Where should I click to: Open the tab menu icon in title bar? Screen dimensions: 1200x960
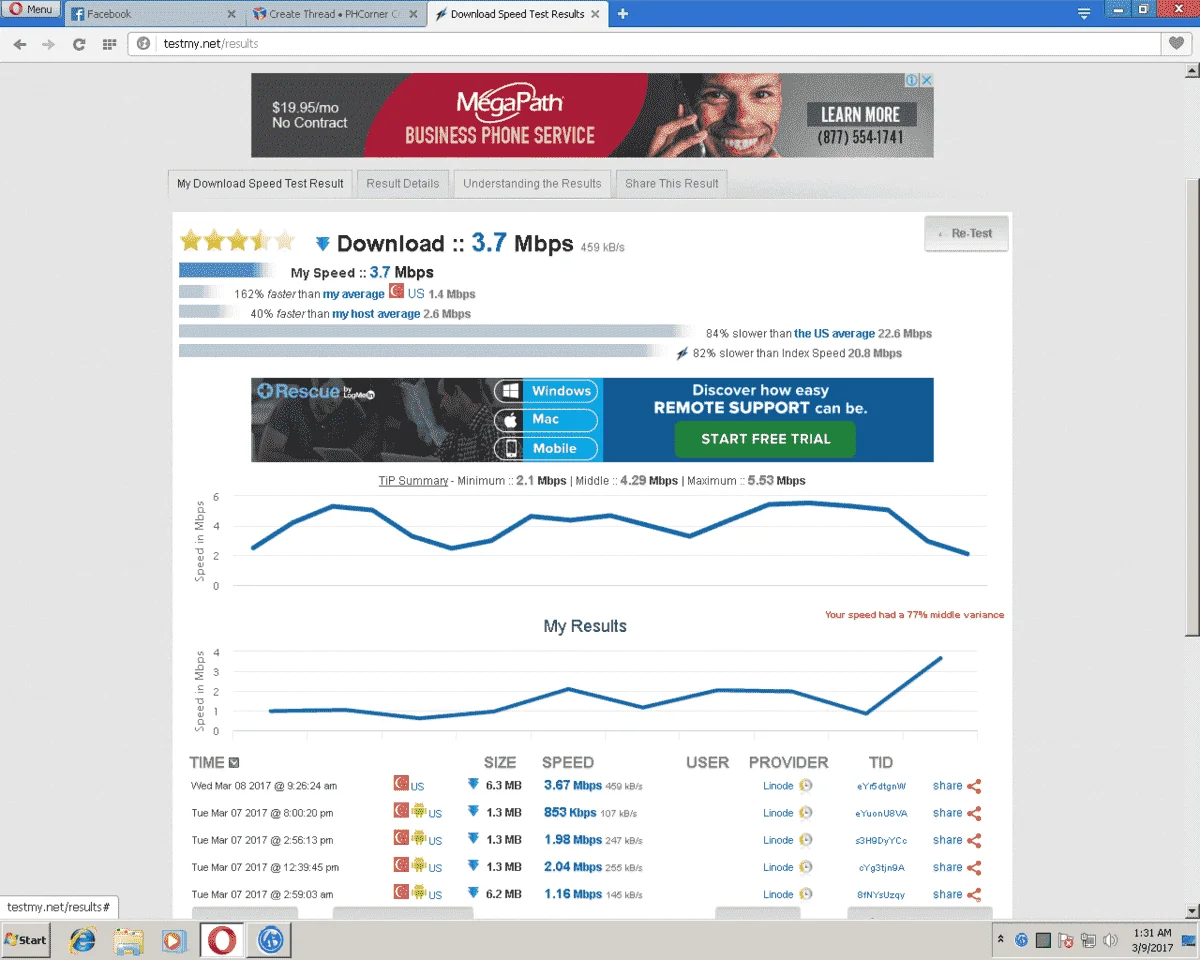pyautogui.click(x=1084, y=14)
